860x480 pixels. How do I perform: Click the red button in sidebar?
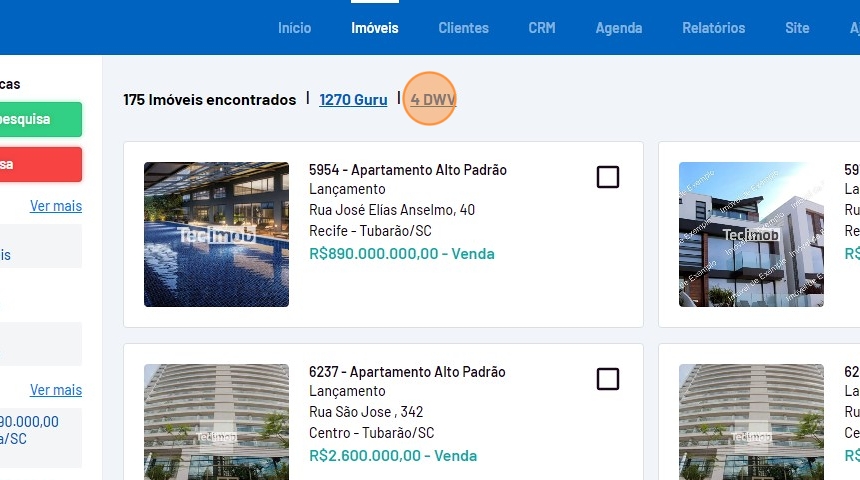point(40,164)
